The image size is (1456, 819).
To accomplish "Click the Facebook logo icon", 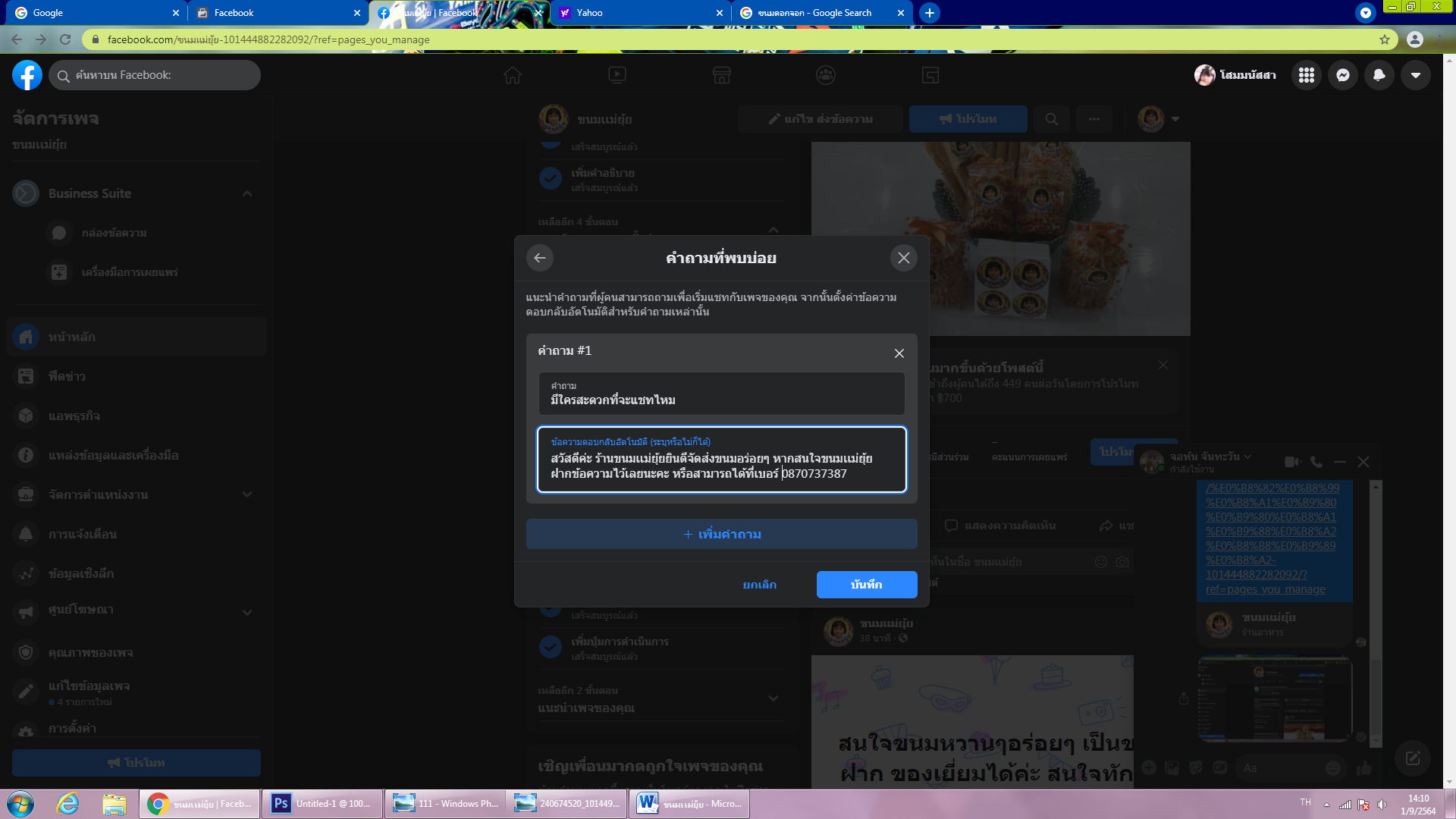I will pyautogui.click(x=27, y=75).
